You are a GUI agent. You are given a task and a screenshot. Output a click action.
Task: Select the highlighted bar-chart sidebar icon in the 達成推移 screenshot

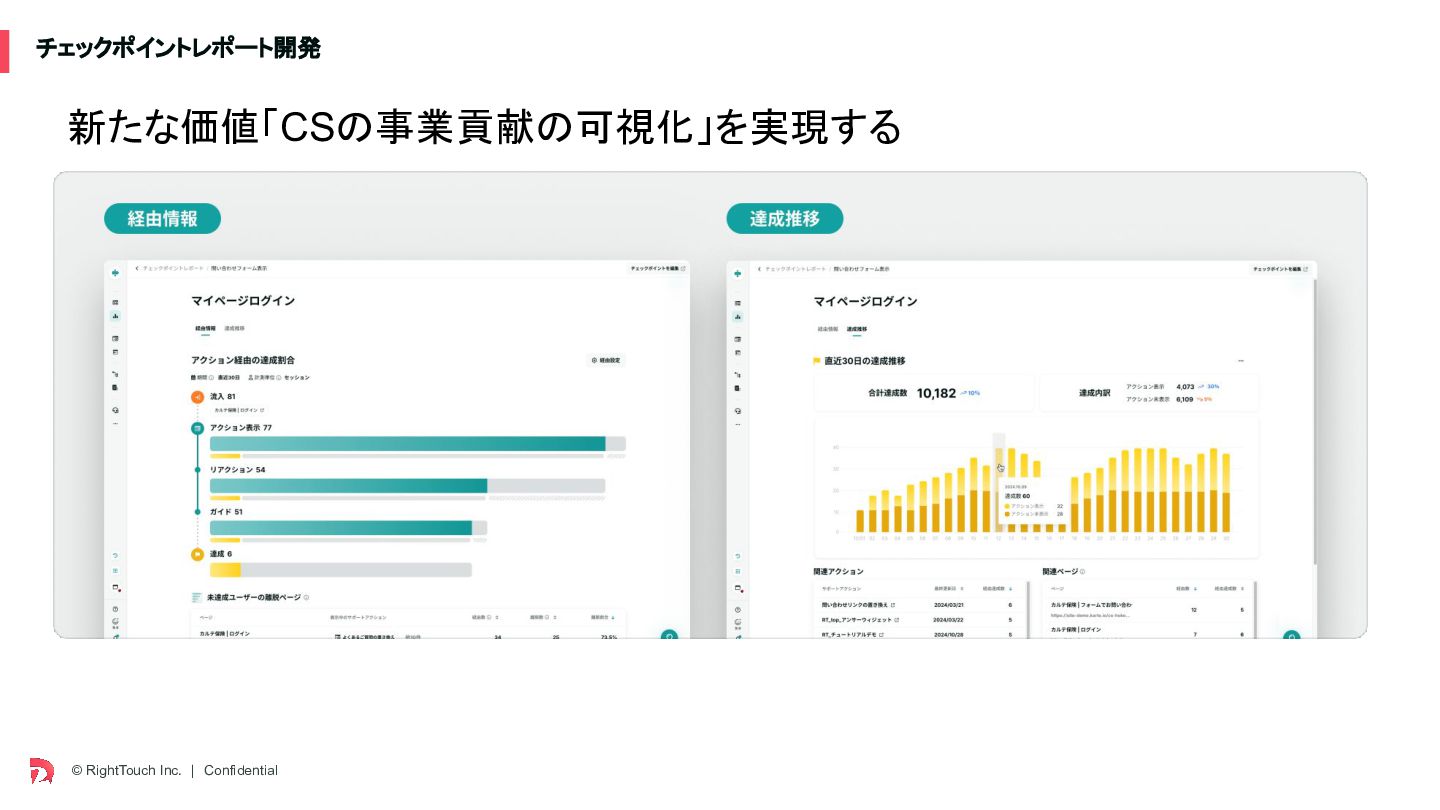pyautogui.click(x=737, y=317)
